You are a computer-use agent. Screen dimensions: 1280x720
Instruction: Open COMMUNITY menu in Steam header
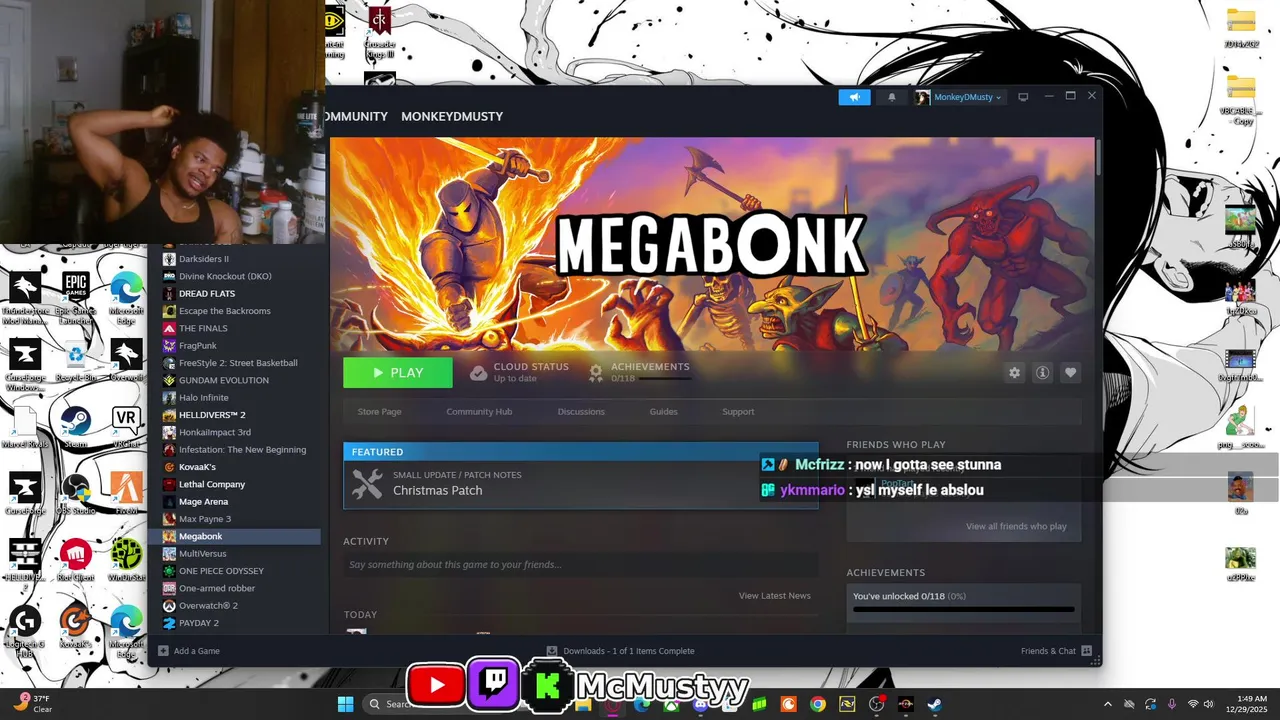[357, 116]
